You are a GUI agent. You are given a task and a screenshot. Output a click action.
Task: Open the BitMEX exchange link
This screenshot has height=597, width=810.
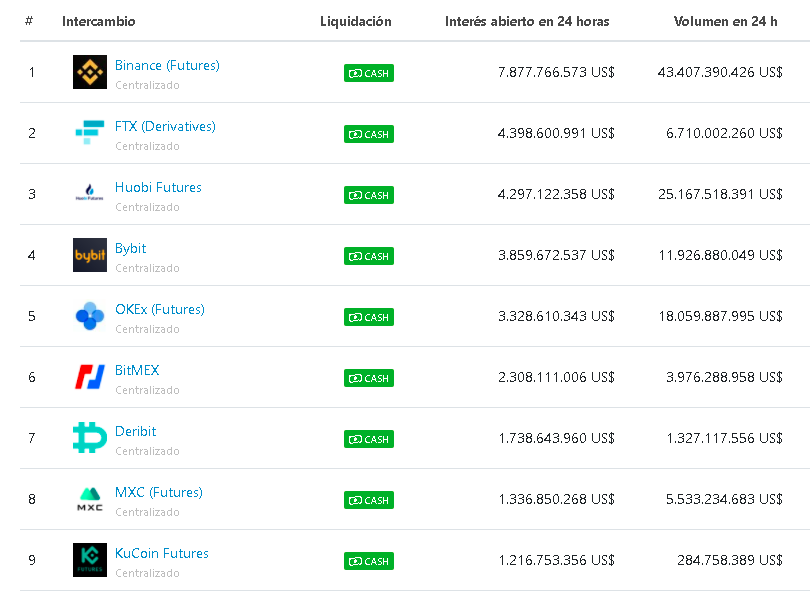click(137, 370)
